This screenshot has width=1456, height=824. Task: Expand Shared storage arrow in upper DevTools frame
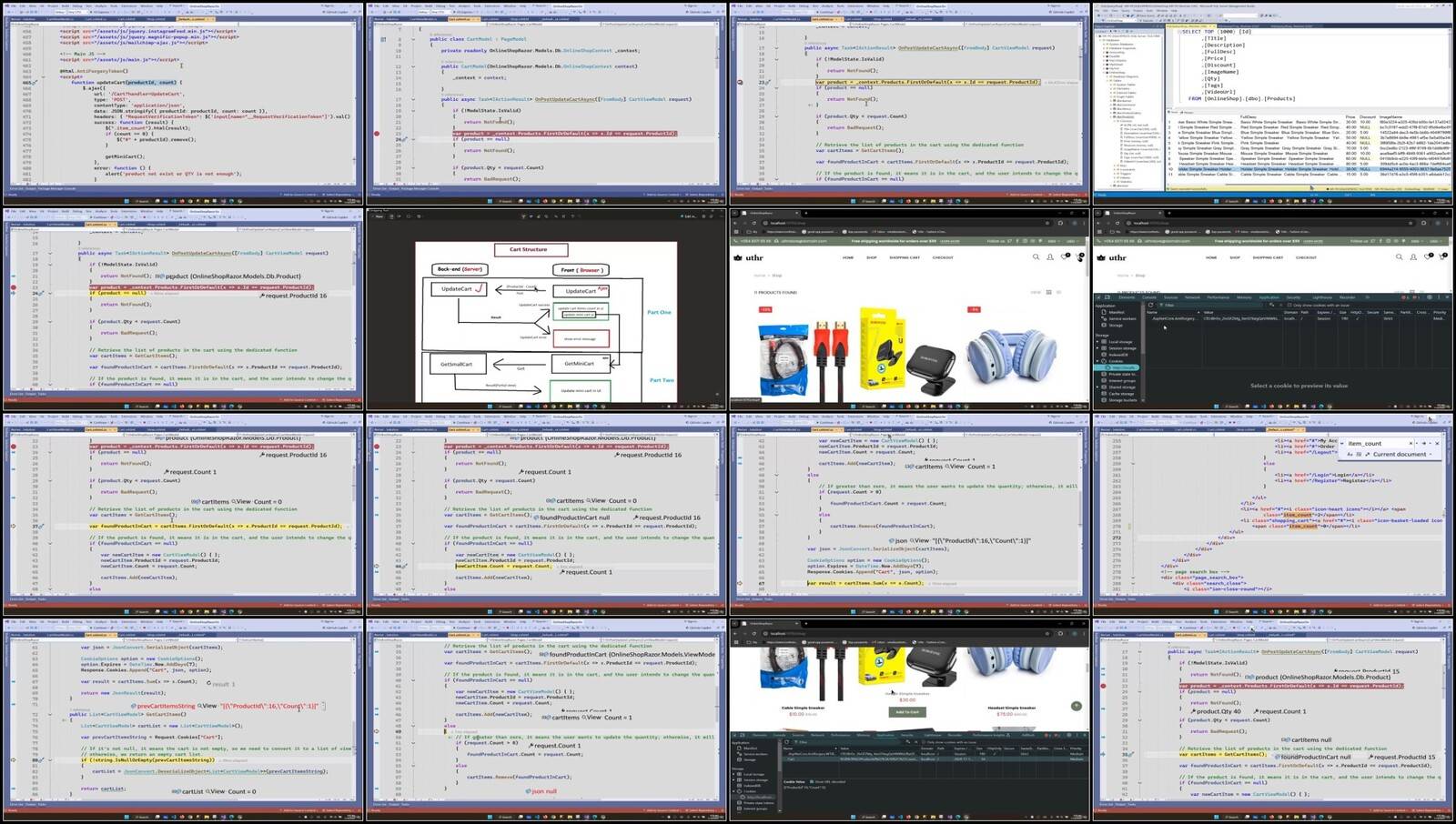tap(1099, 387)
